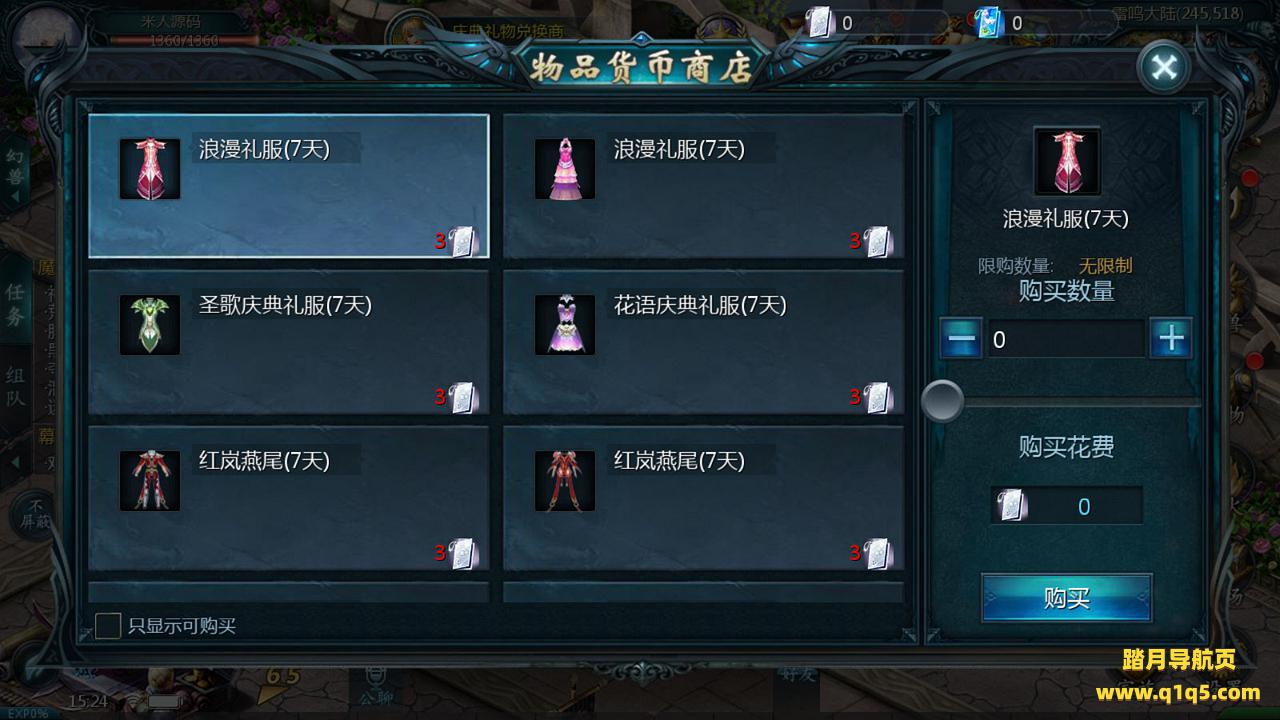Close the 物品货币商店 shop window

click(1164, 68)
